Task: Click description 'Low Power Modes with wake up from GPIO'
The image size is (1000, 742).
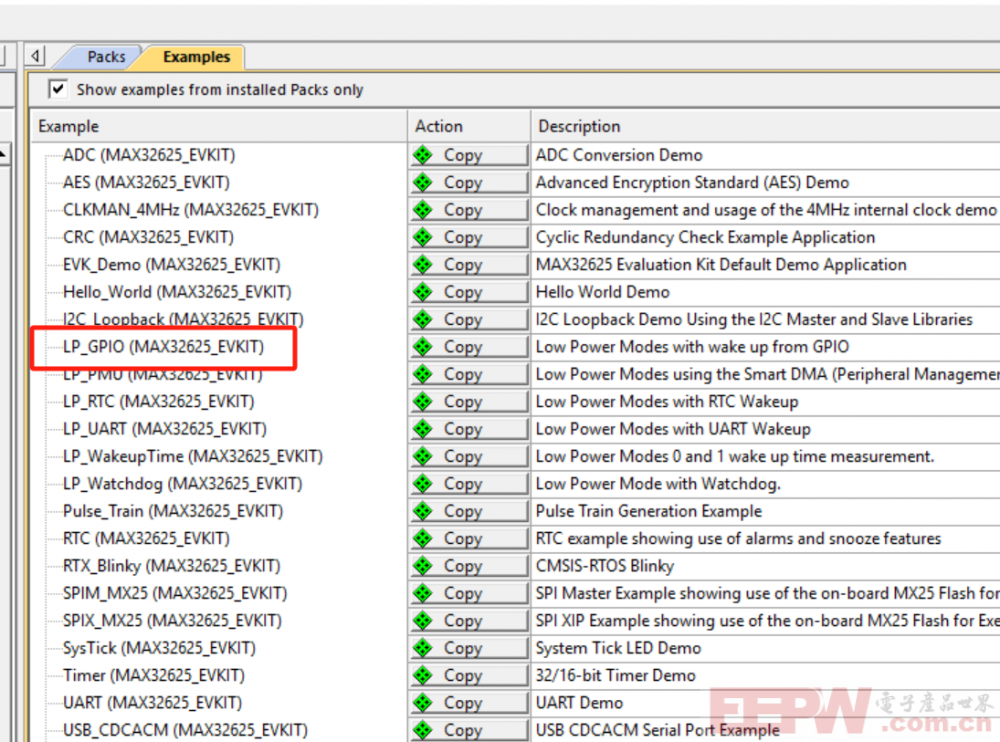Action: 692,346
